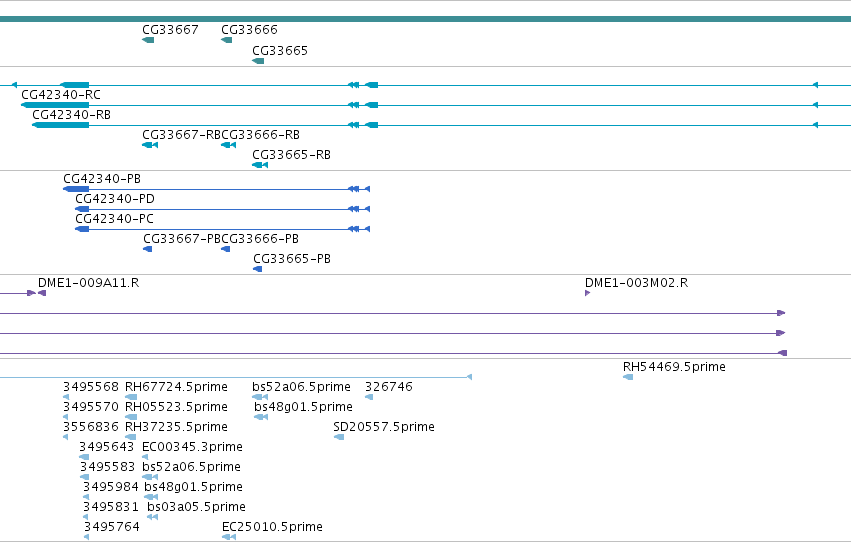Select the purple arrow under DME1-003M02.R
851x542 pixels.
587,293
